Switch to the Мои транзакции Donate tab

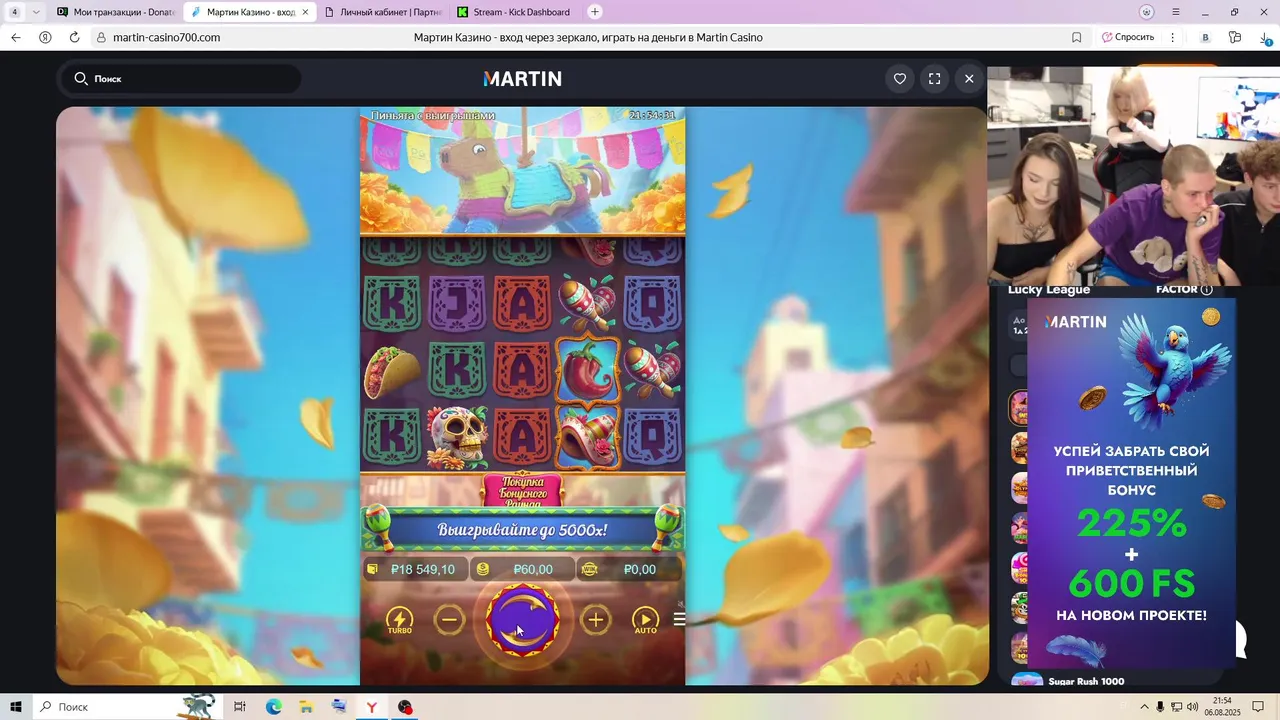click(x=115, y=12)
